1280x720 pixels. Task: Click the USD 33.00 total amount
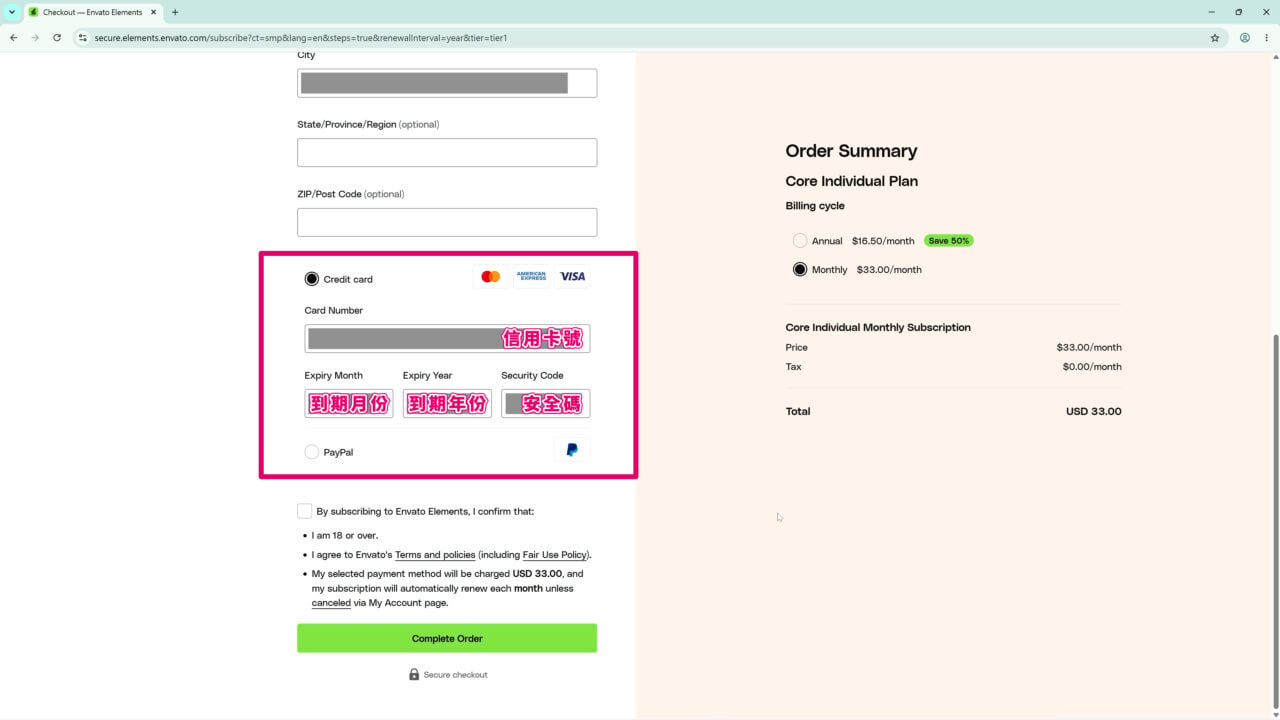pyautogui.click(x=1094, y=411)
